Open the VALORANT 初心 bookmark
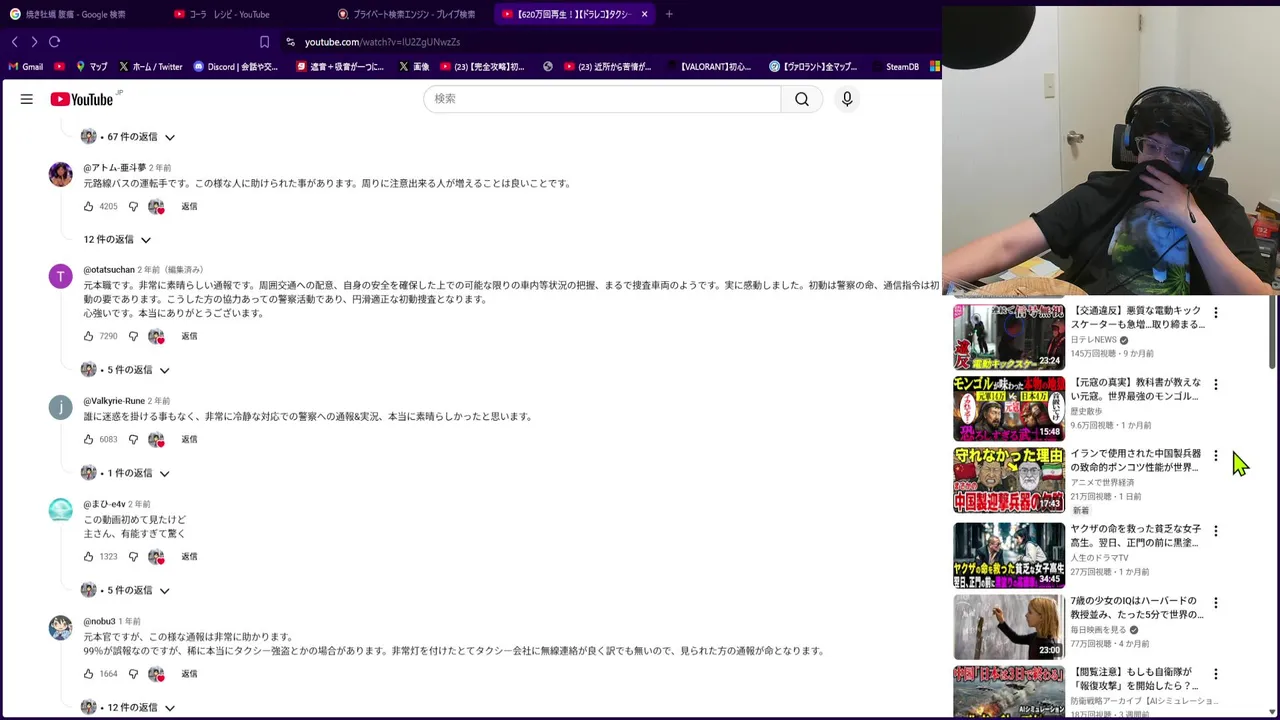 (707, 67)
